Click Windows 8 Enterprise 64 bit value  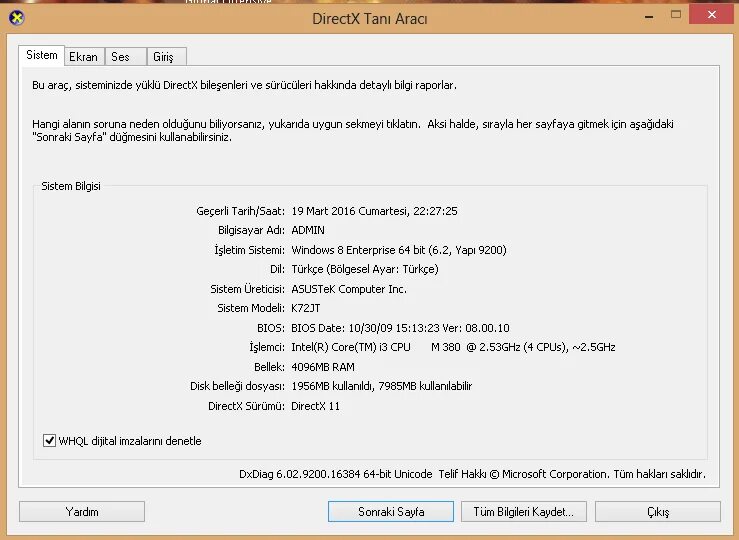[x=399, y=250]
